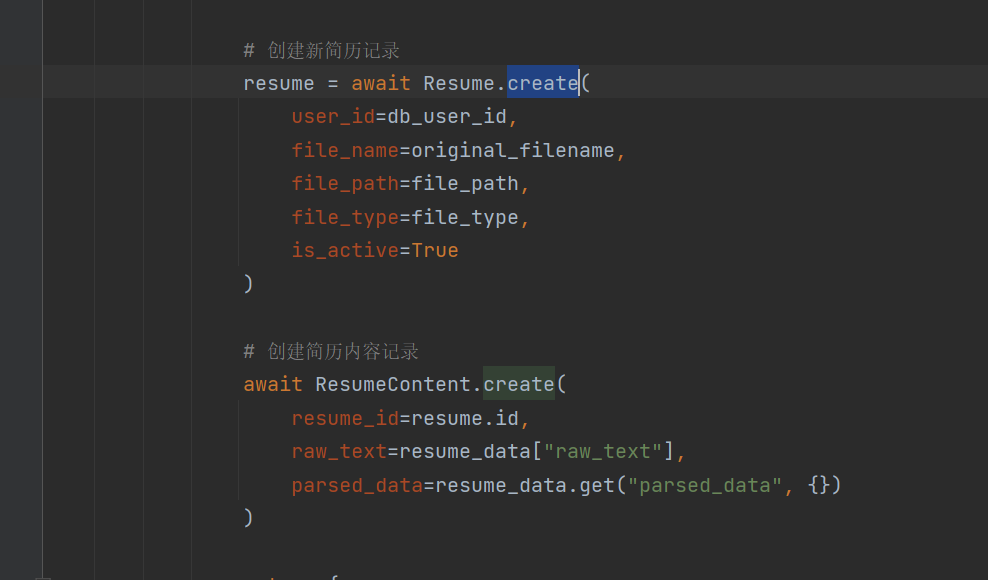Click the True value

tap(435, 250)
